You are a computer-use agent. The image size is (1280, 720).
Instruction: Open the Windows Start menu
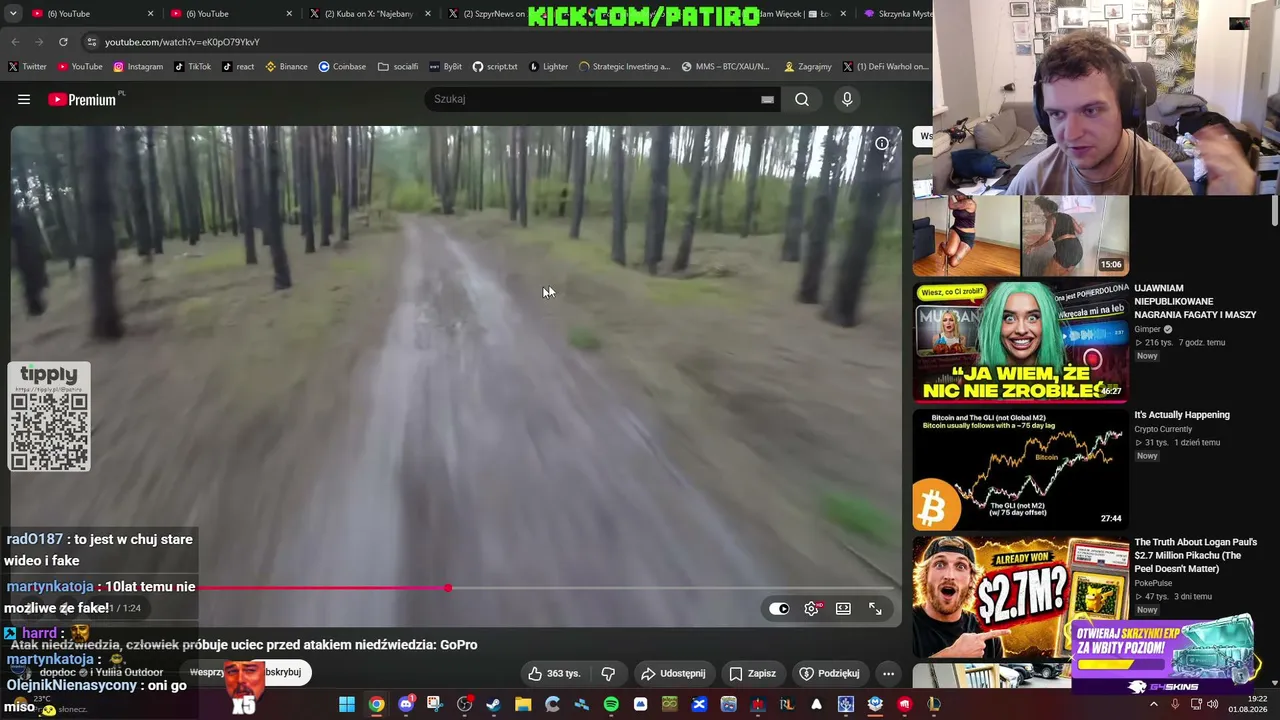(x=346, y=704)
